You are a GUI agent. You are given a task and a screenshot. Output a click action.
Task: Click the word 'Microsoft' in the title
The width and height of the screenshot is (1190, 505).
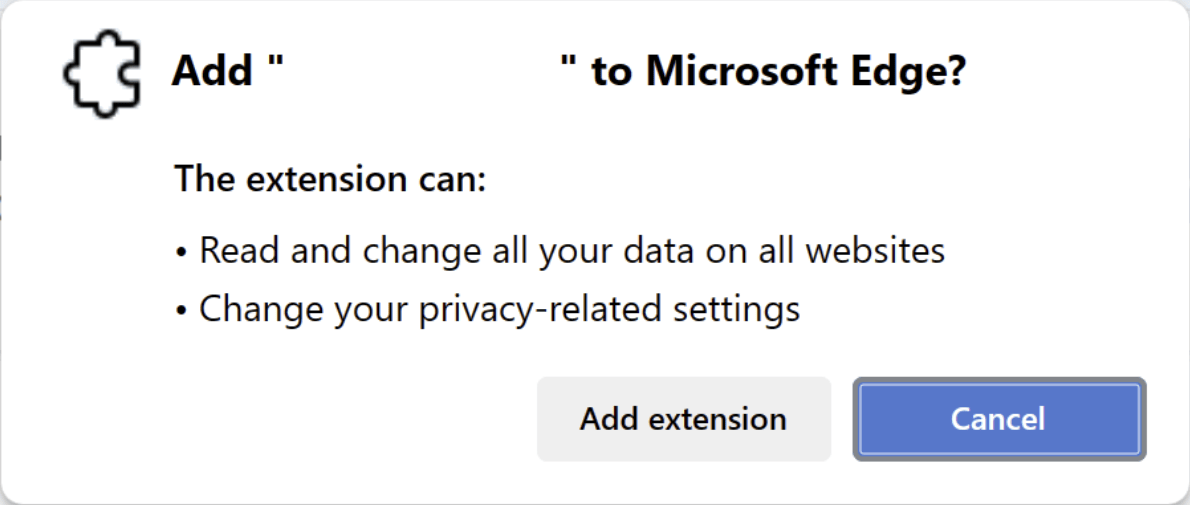click(738, 73)
